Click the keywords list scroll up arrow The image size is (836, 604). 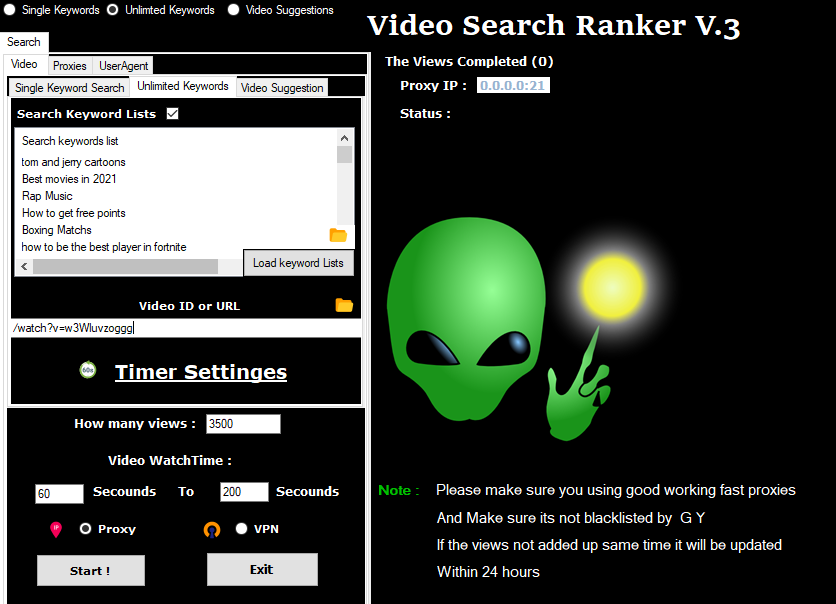345,138
